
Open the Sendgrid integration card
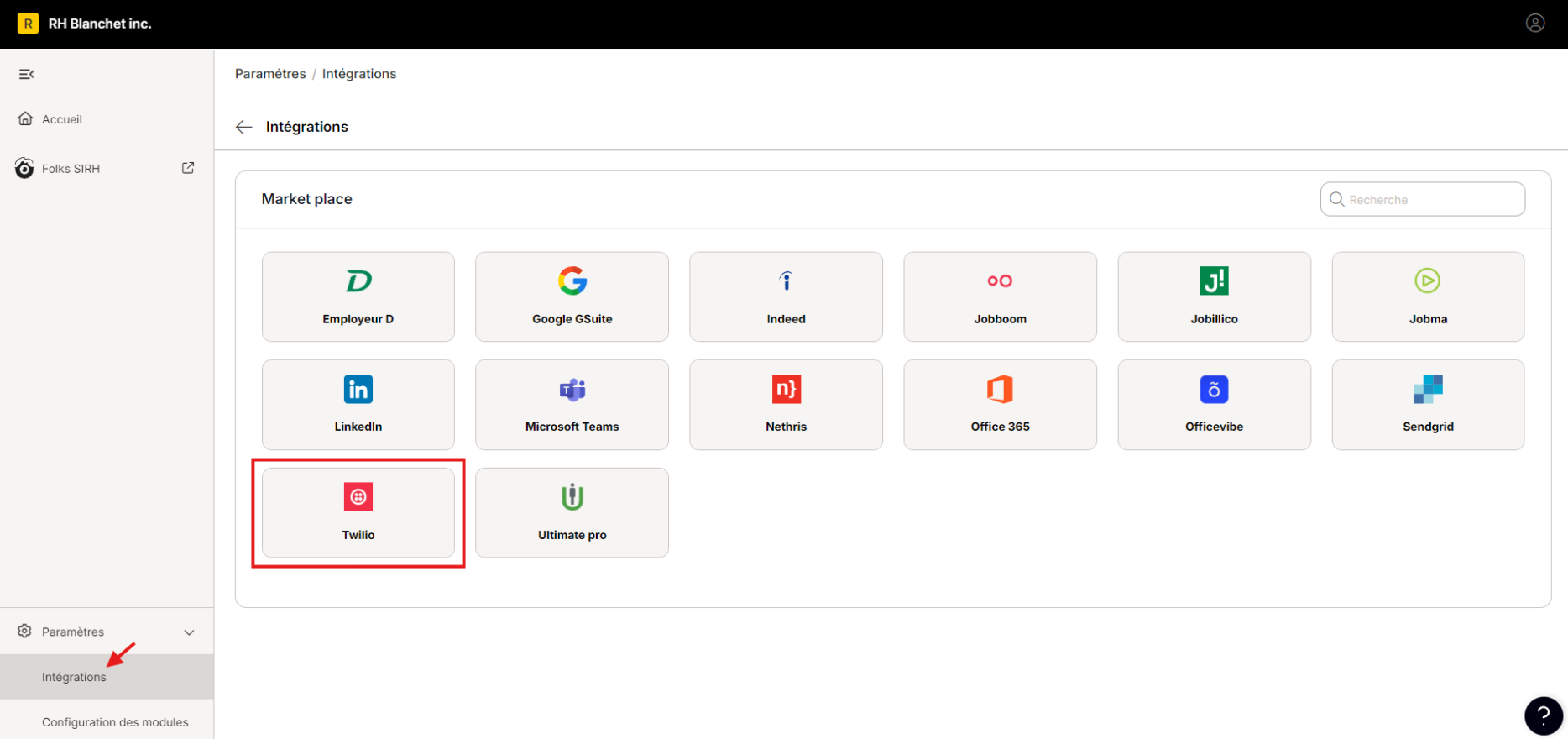(1428, 405)
